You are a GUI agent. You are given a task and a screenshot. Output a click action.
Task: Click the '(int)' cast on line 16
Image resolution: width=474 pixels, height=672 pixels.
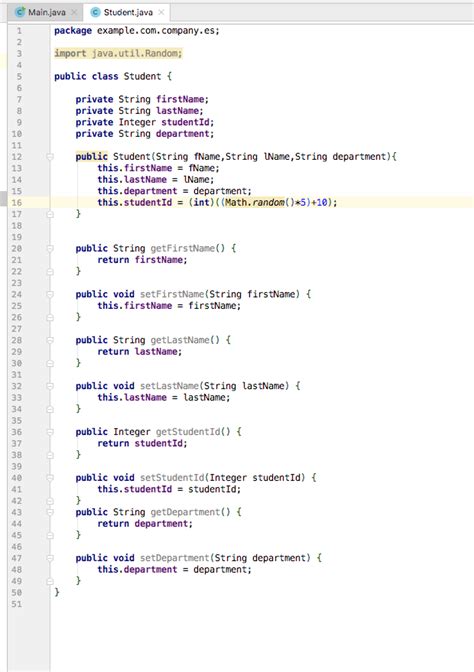[201, 203]
